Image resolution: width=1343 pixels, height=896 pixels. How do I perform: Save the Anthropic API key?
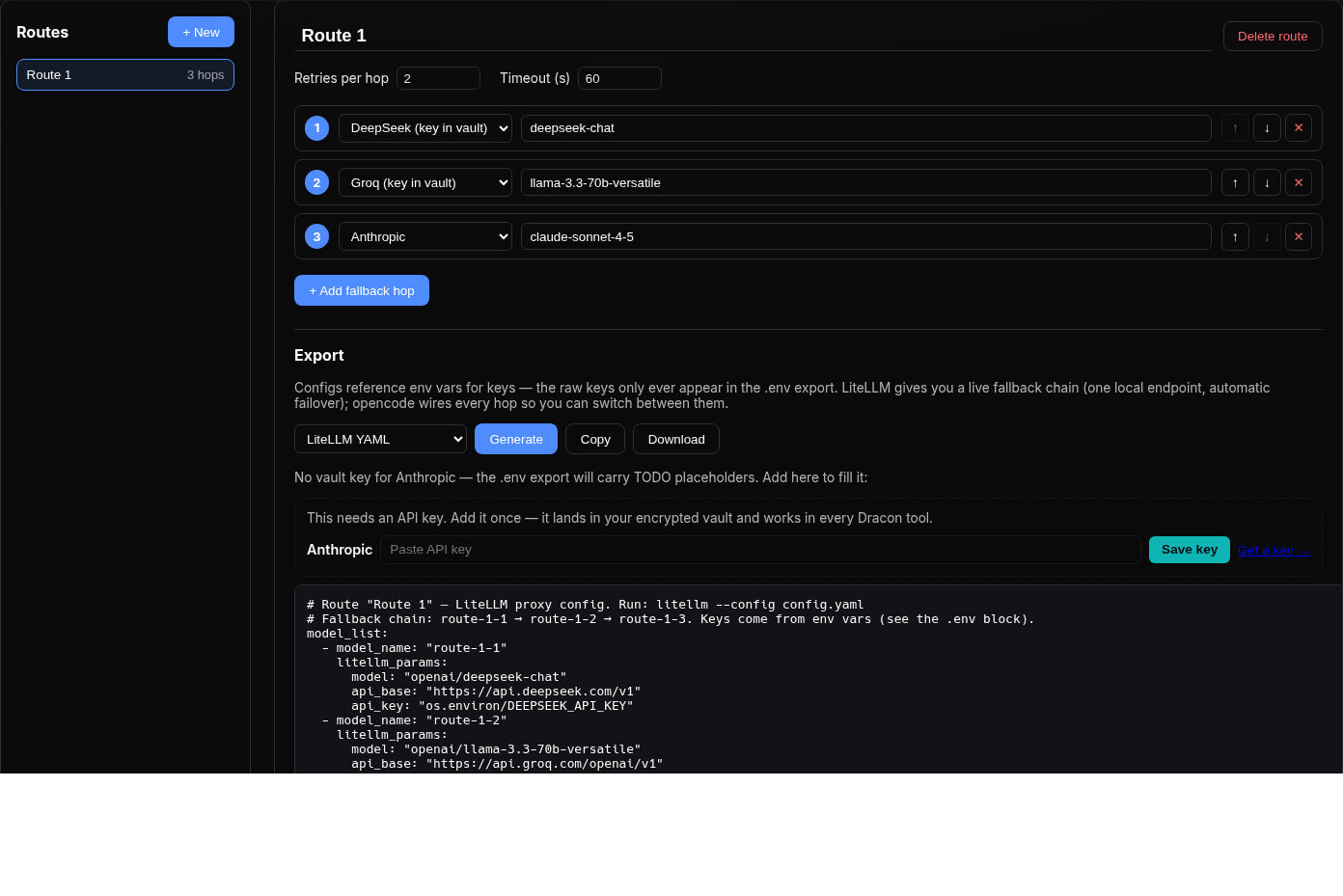pyautogui.click(x=1190, y=550)
